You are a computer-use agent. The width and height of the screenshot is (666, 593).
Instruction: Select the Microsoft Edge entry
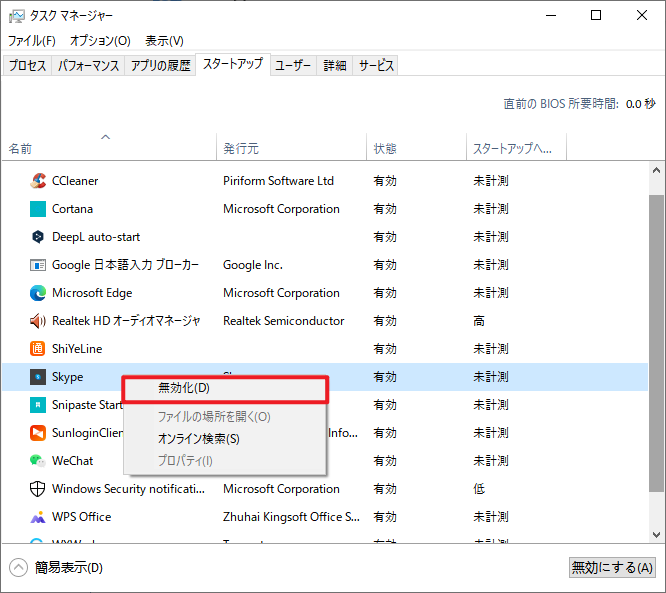pyautogui.click(x=92, y=293)
